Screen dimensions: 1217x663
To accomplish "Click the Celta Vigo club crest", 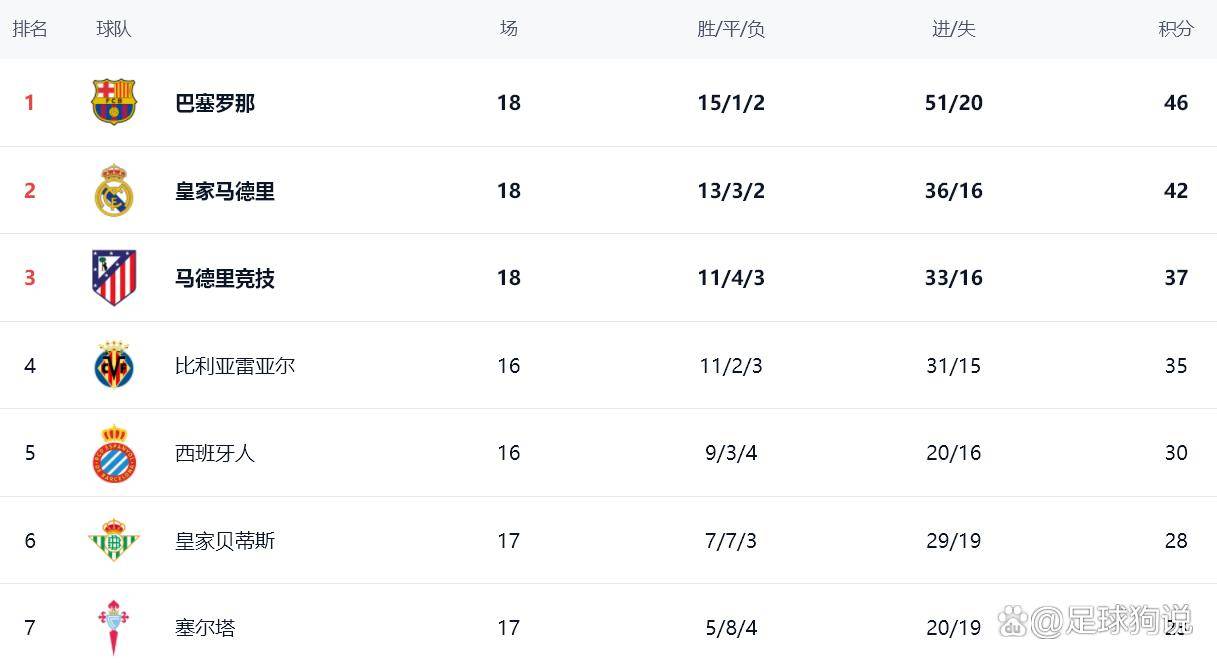I will point(114,627).
